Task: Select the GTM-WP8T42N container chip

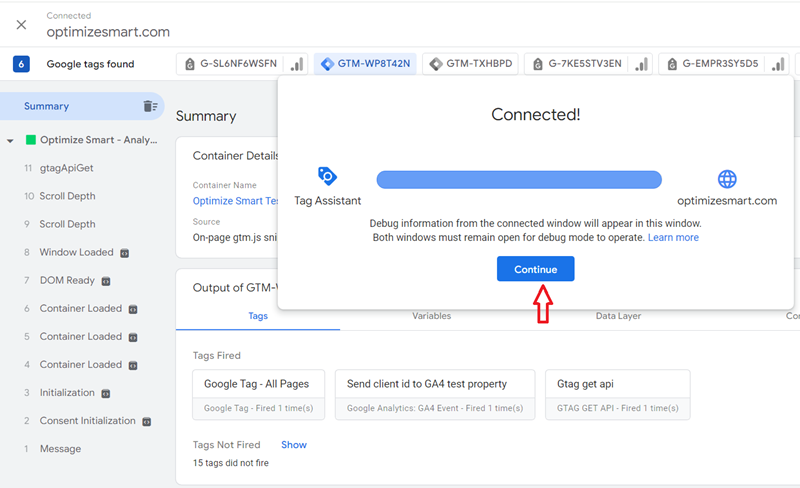Action: (x=365, y=64)
